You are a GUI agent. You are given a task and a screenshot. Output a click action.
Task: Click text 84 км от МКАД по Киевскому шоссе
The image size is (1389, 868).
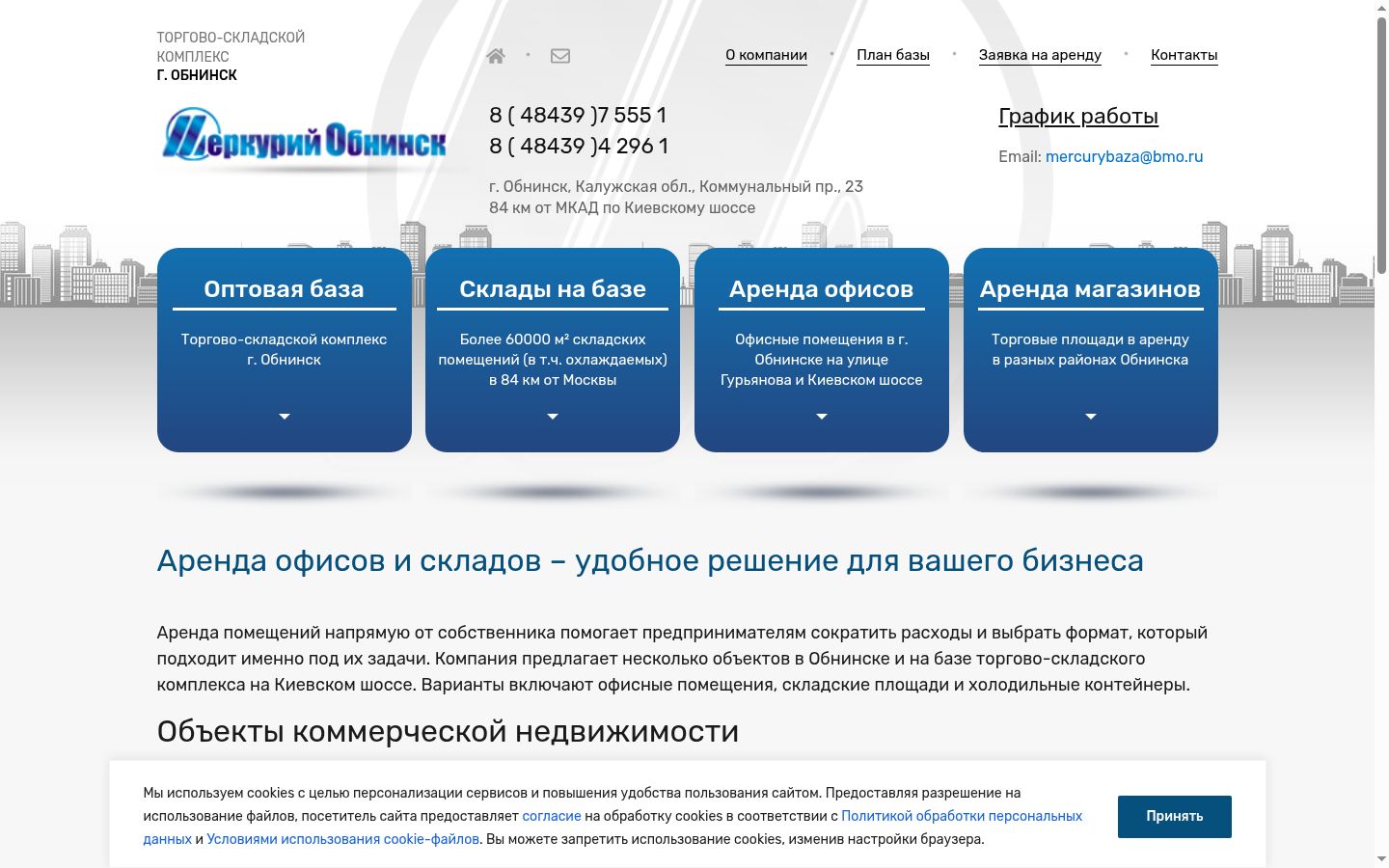[622, 207]
